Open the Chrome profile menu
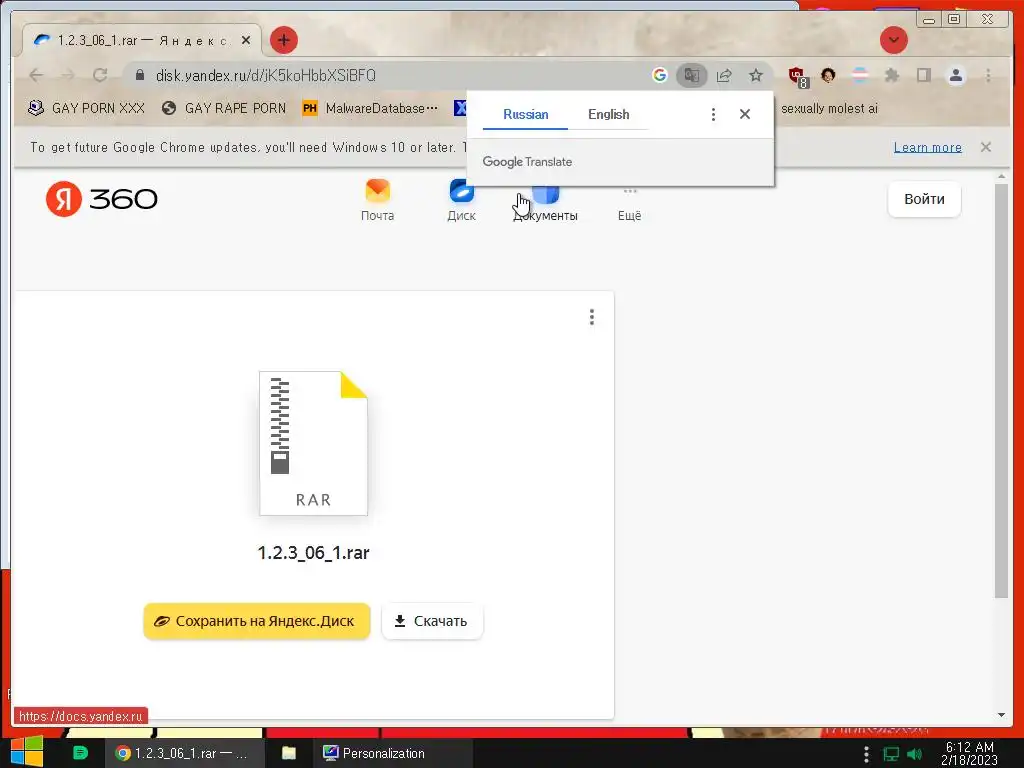Screen dimensions: 1024x768 pyautogui.click(x=955, y=76)
